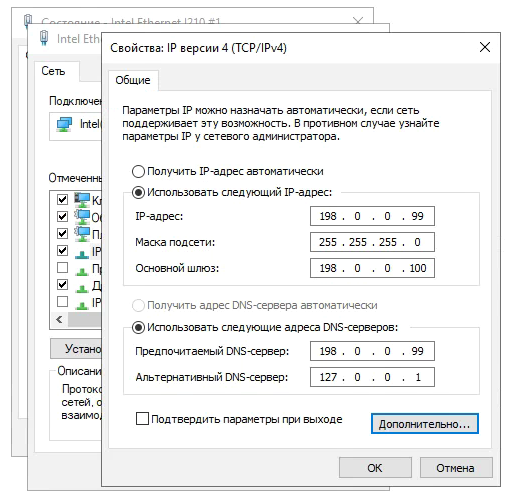Select 'Использовать следующий IP-адрес' radio button

138,193
